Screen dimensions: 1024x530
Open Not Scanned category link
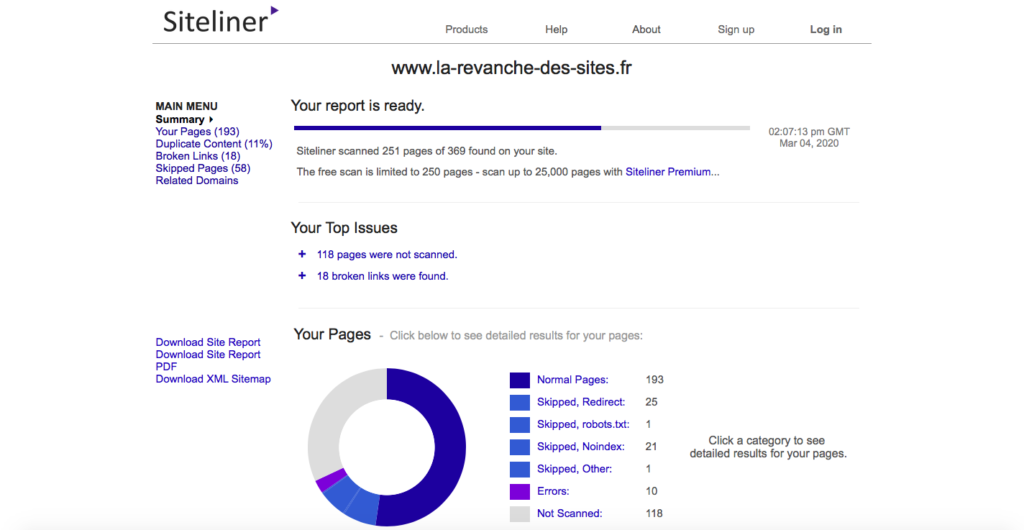[569, 513]
